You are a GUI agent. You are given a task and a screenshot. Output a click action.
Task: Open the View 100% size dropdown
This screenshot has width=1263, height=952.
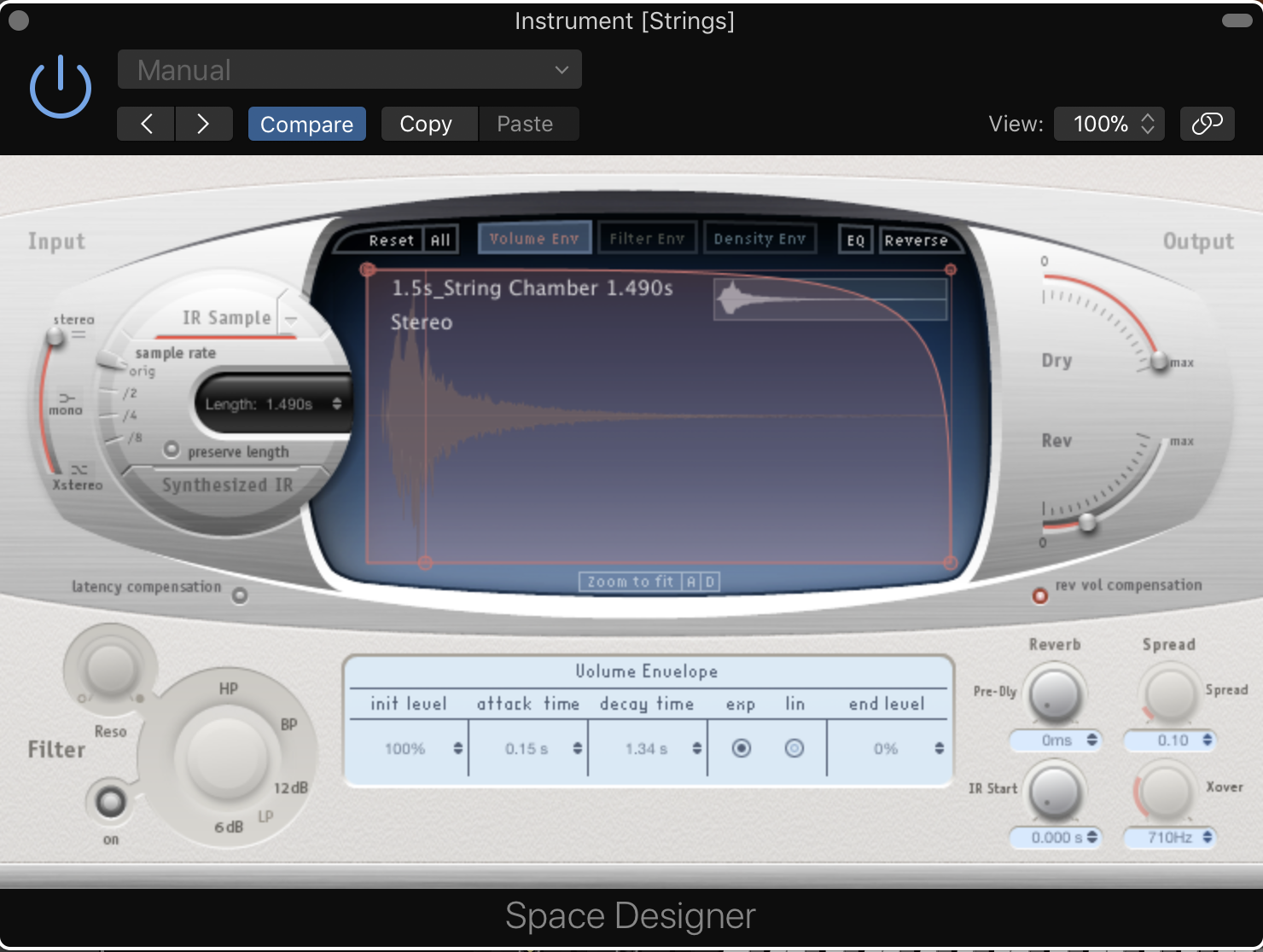(1109, 124)
